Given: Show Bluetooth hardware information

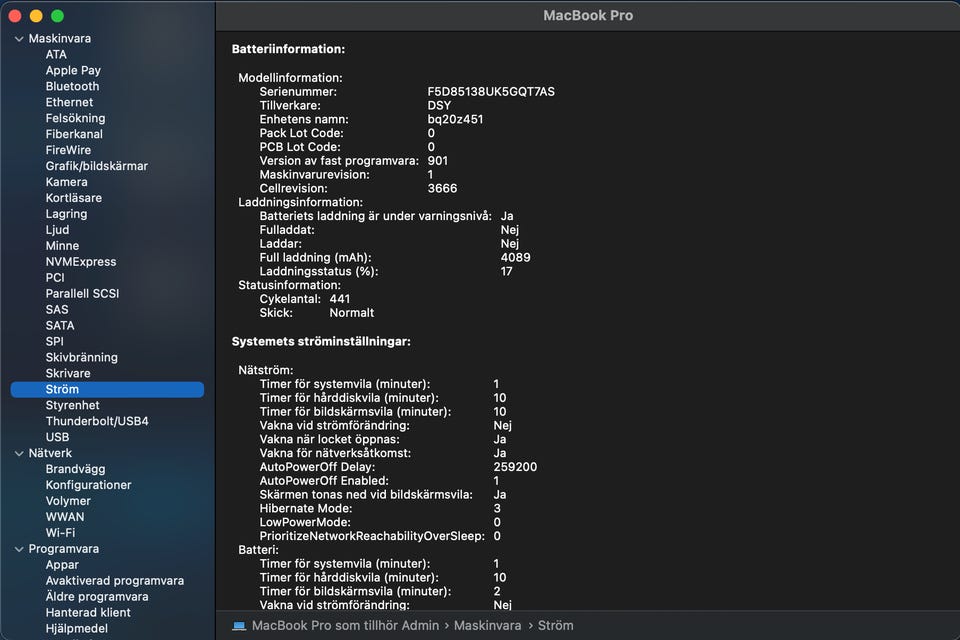Looking at the screenshot, I should [x=72, y=86].
